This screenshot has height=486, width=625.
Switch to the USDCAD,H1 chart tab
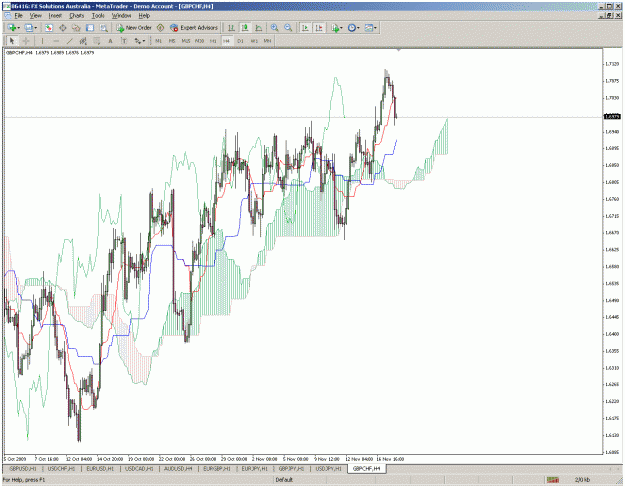tap(139, 469)
